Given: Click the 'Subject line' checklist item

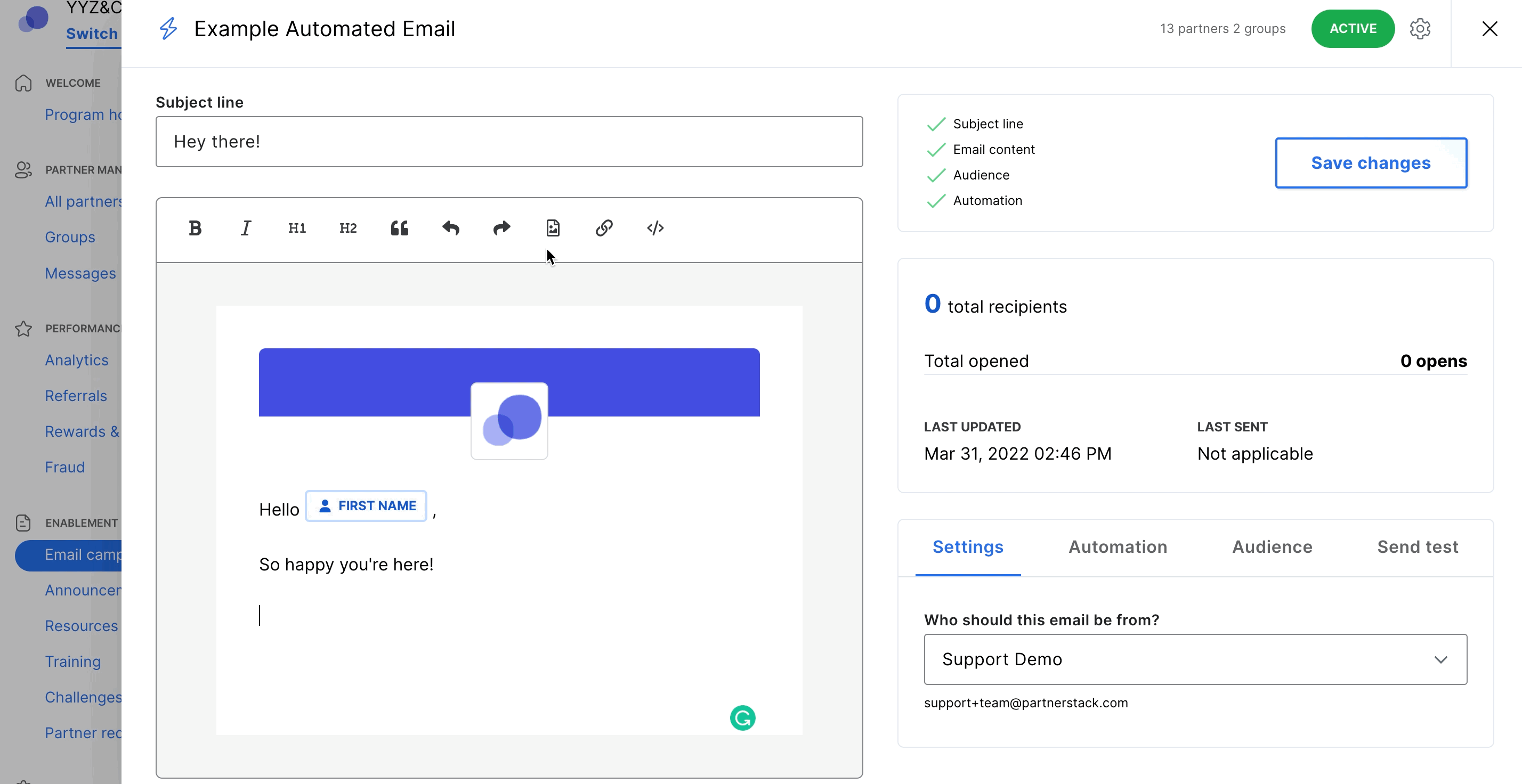Looking at the screenshot, I should tap(988, 124).
